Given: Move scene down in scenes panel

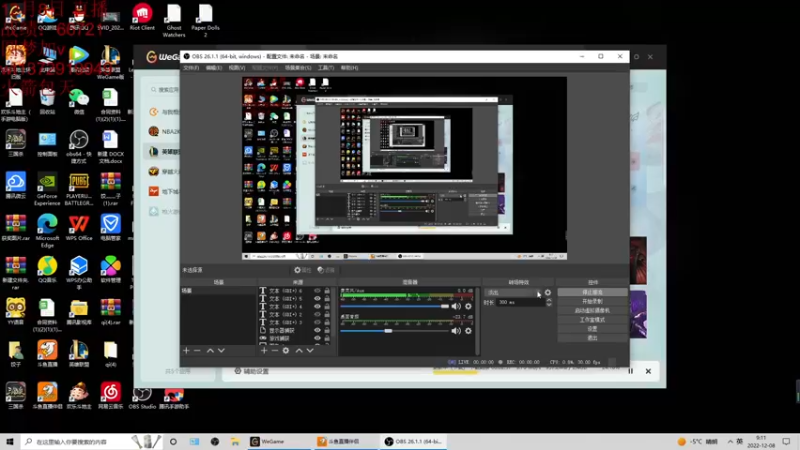Looking at the screenshot, I should [221, 351].
